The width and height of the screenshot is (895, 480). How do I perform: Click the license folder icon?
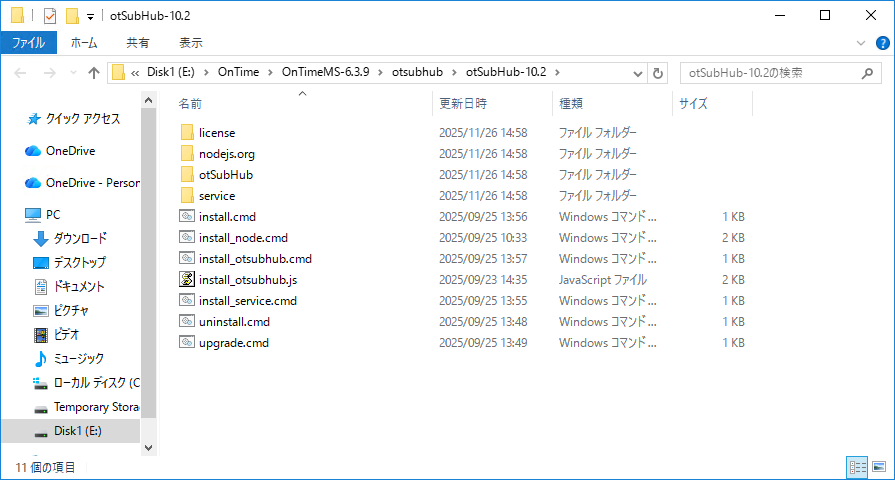point(186,132)
